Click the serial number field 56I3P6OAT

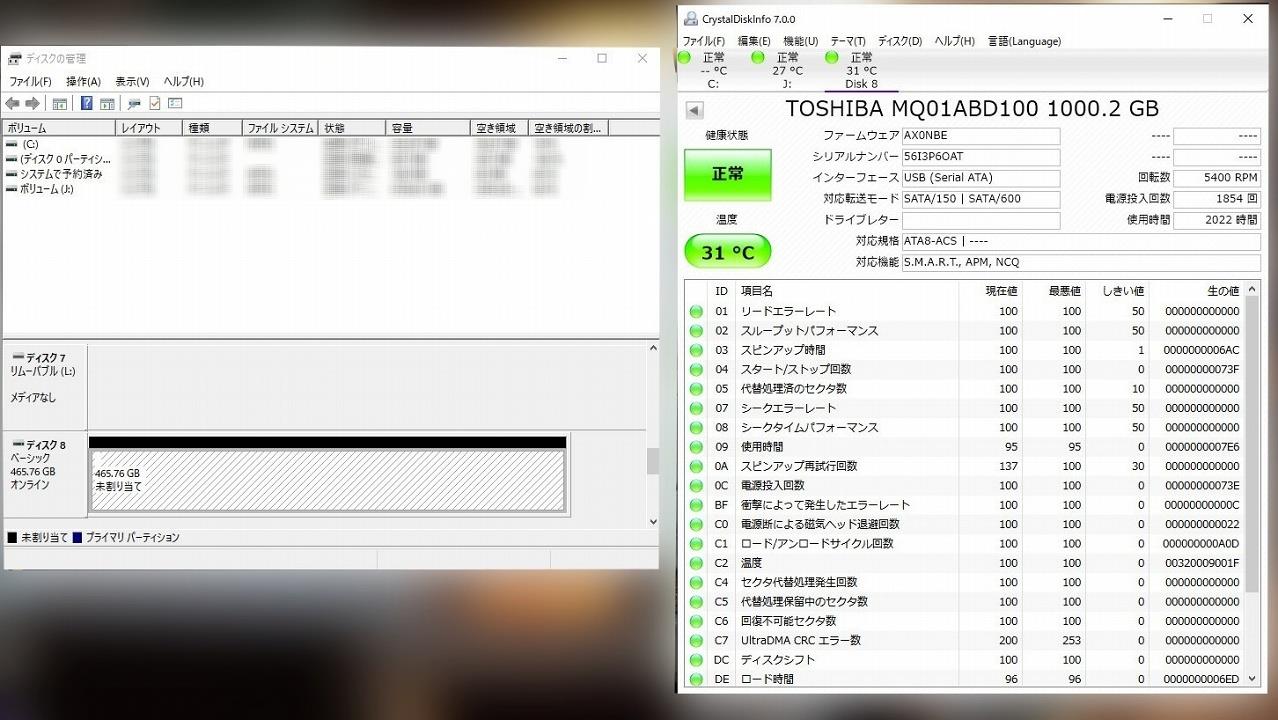point(981,157)
